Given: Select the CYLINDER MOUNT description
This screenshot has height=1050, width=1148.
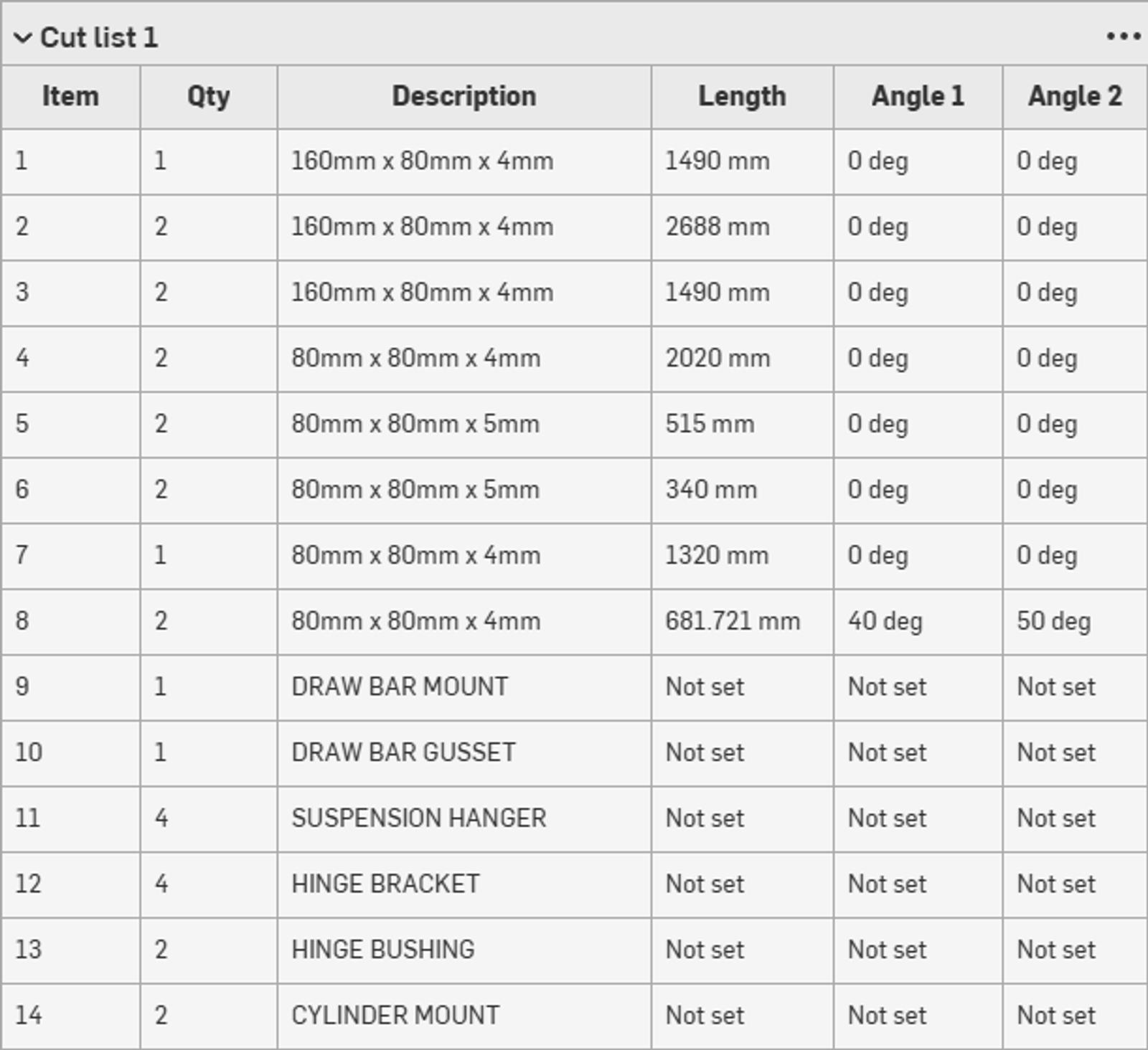Looking at the screenshot, I should [x=395, y=1015].
